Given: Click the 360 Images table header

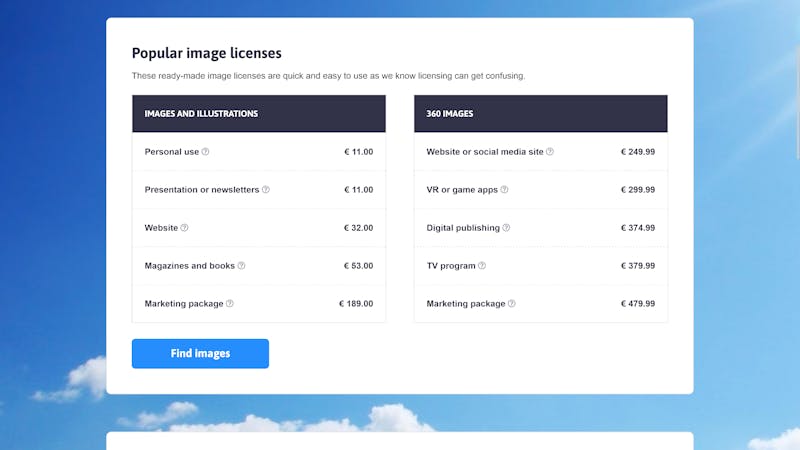Looking at the screenshot, I should click(x=541, y=113).
